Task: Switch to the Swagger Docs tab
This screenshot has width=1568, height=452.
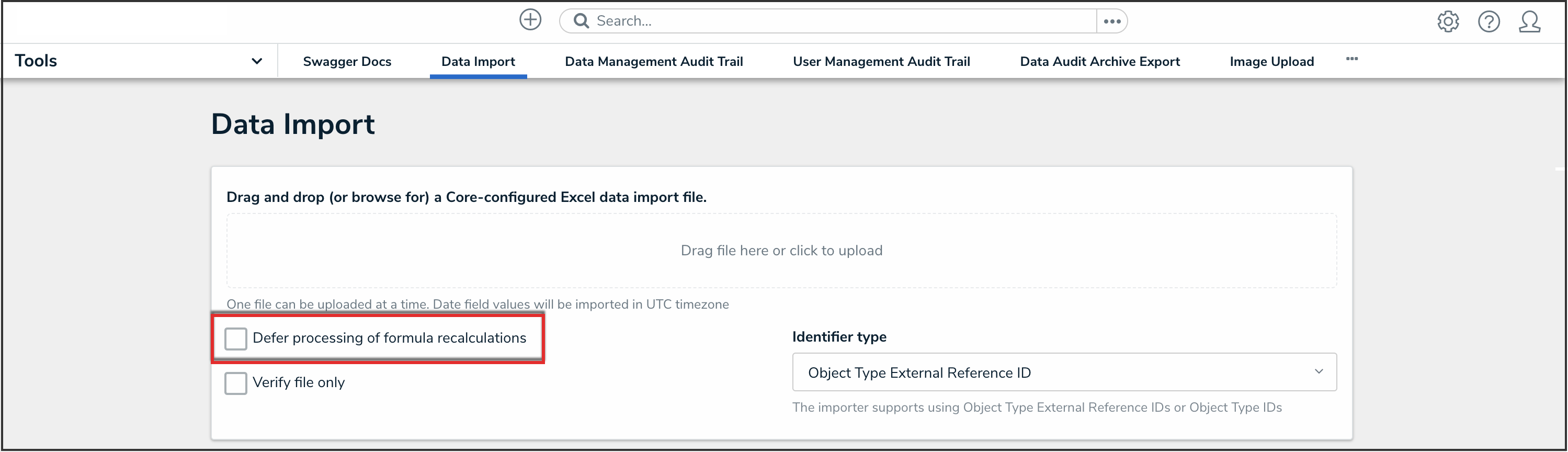Action: pos(347,62)
